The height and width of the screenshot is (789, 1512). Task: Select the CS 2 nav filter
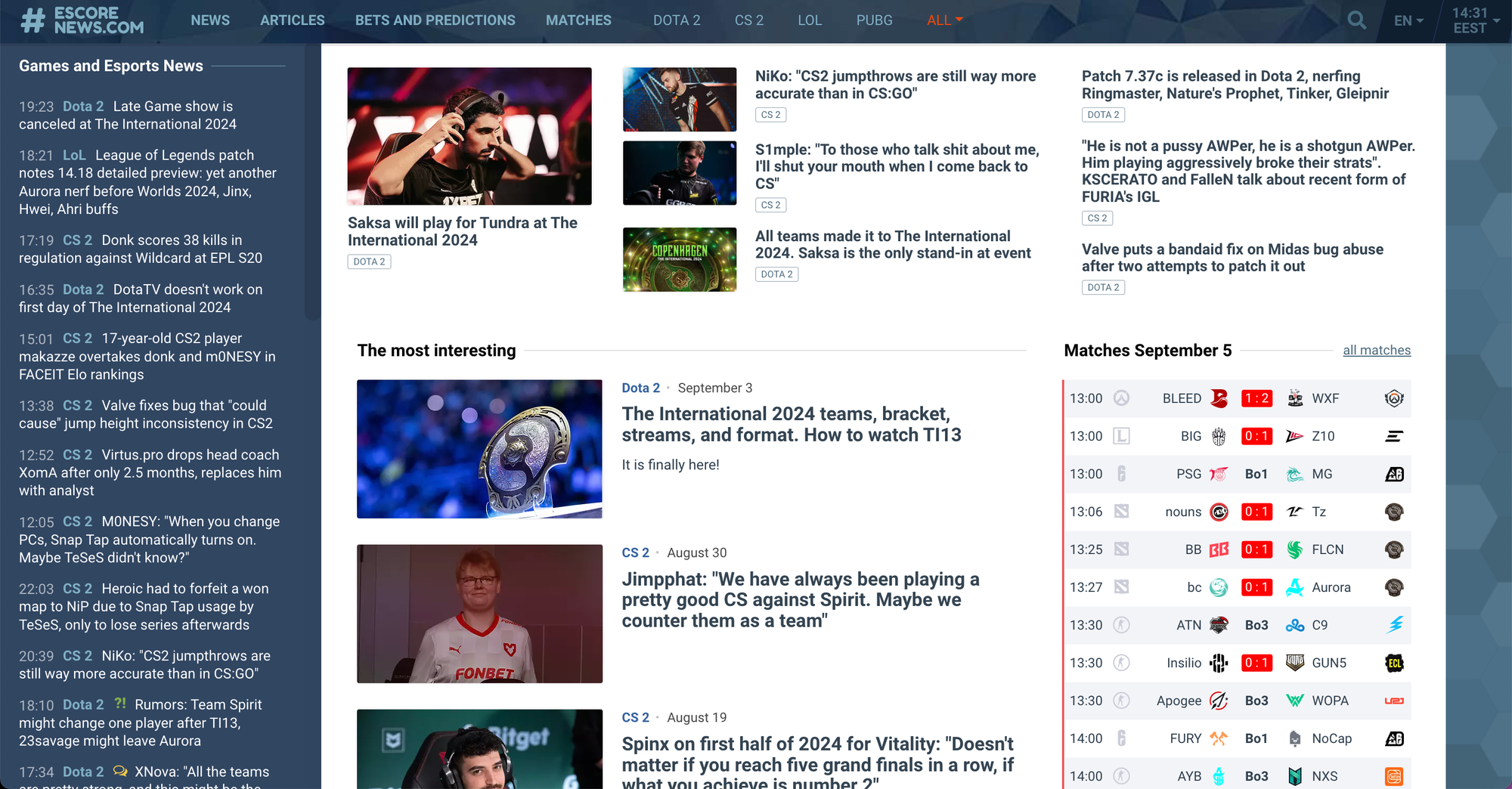749,20
